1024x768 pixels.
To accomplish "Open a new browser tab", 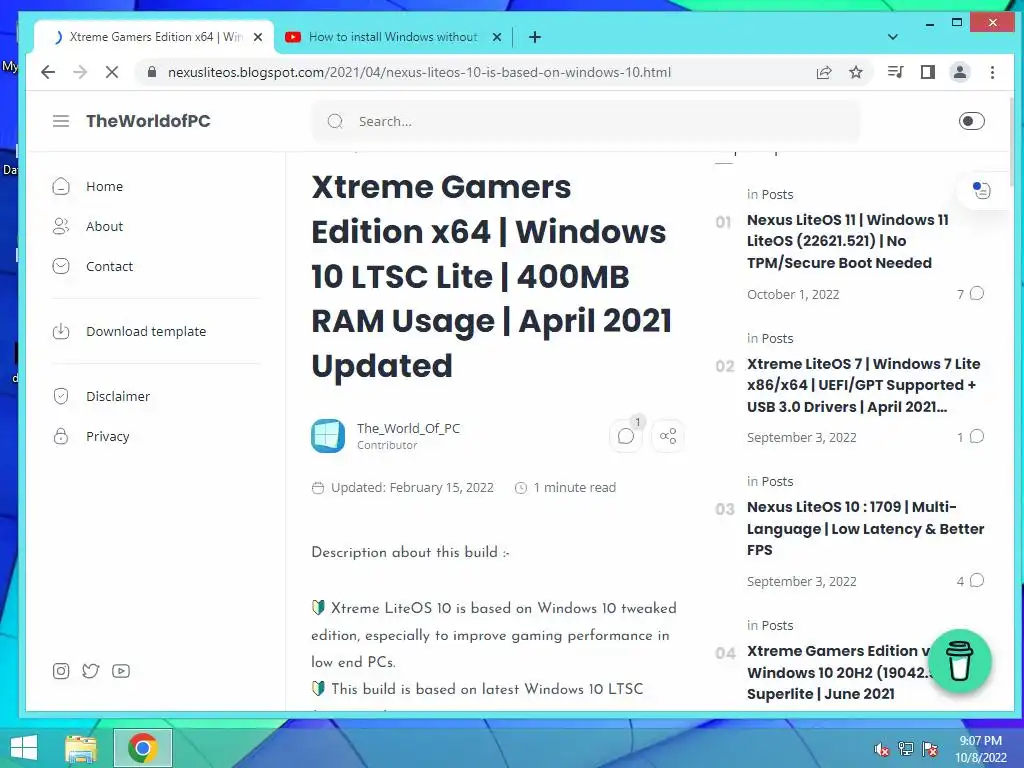I will click(535, 37).
